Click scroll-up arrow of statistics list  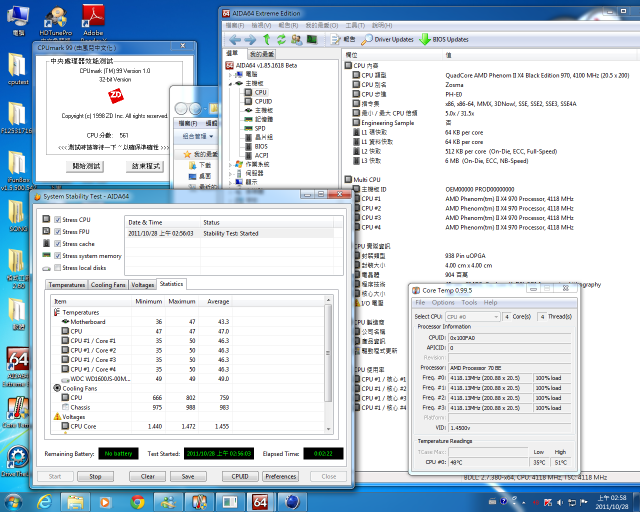click(x=328, y=300)
